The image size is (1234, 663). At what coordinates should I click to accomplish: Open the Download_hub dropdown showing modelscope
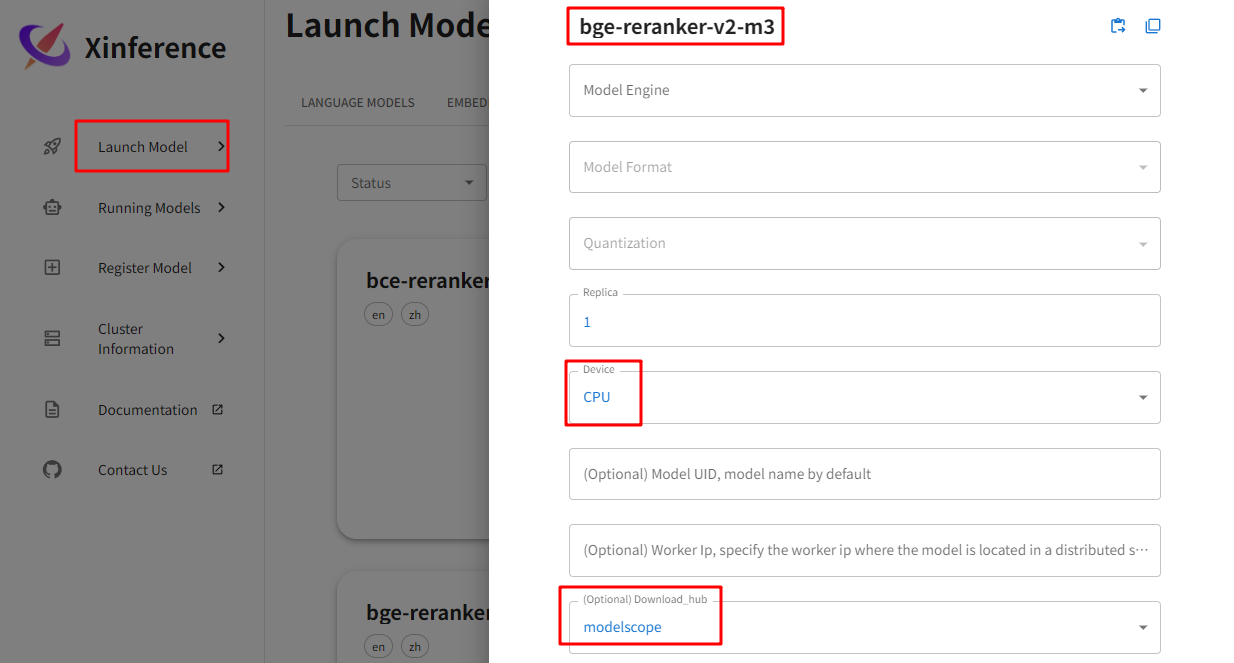(864, 627)
